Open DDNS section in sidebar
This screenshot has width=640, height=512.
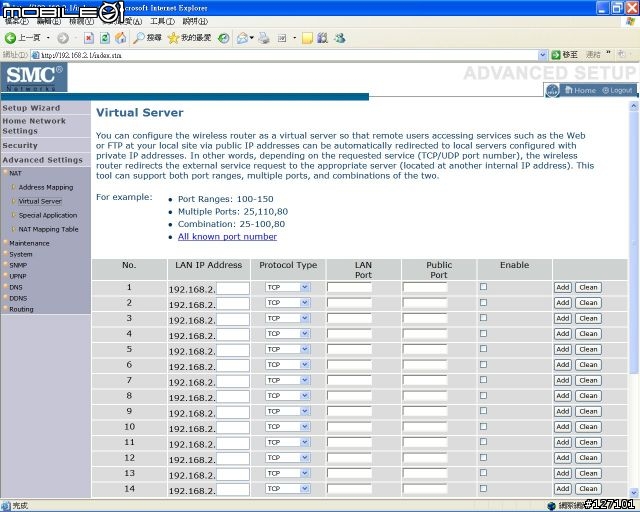[x=18, y=298]
